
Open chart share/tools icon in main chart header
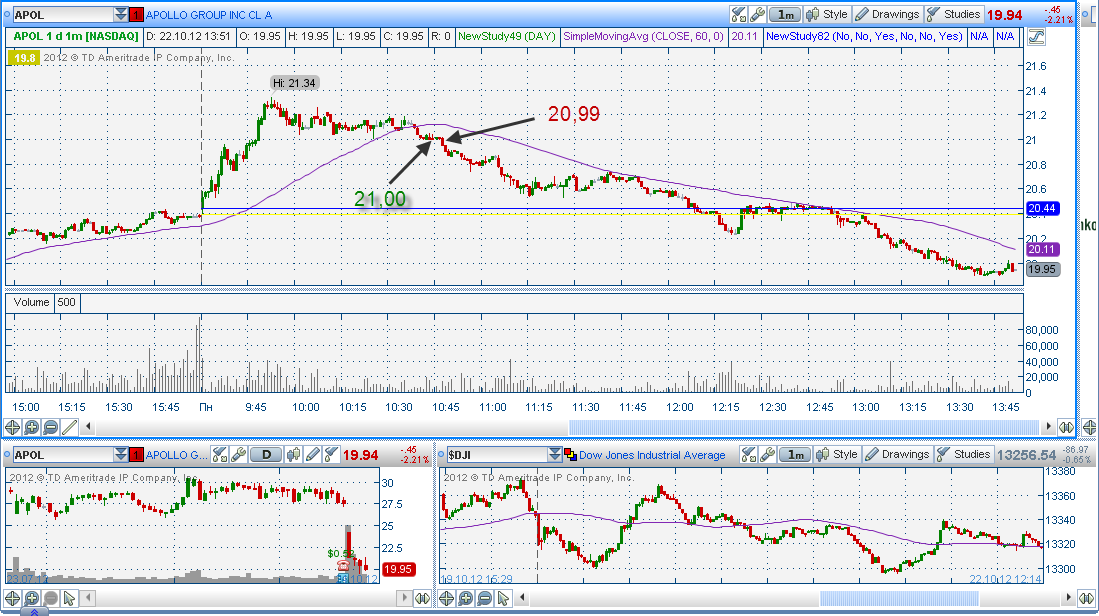[739, 15]
